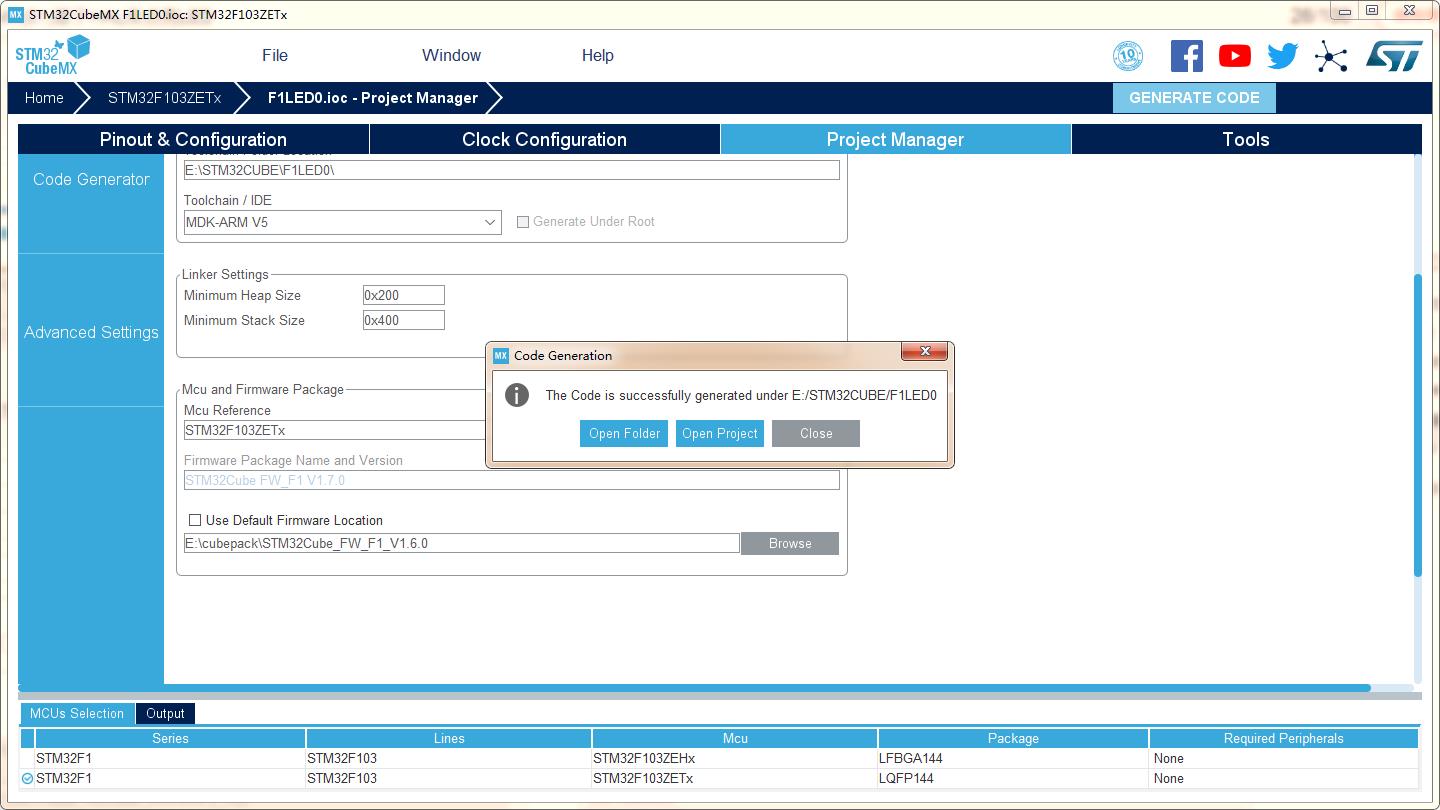
Task: Open the YouTube icon link
Action: pos(1235,56)
